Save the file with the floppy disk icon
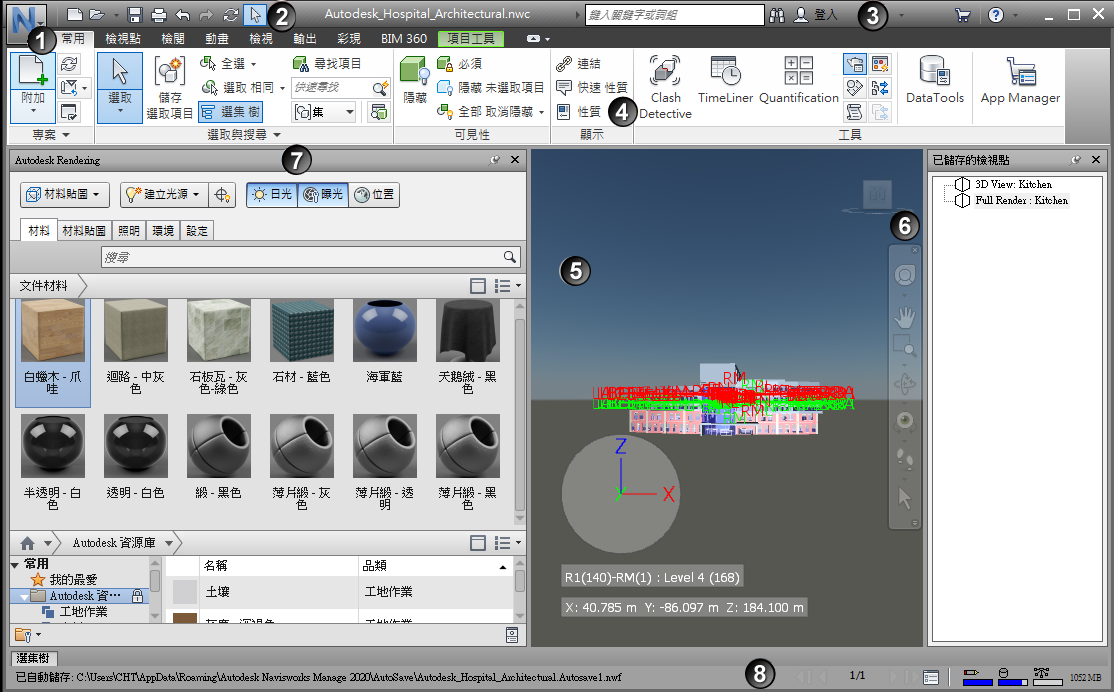This screenshot has height=692, width=1114. 135,14
